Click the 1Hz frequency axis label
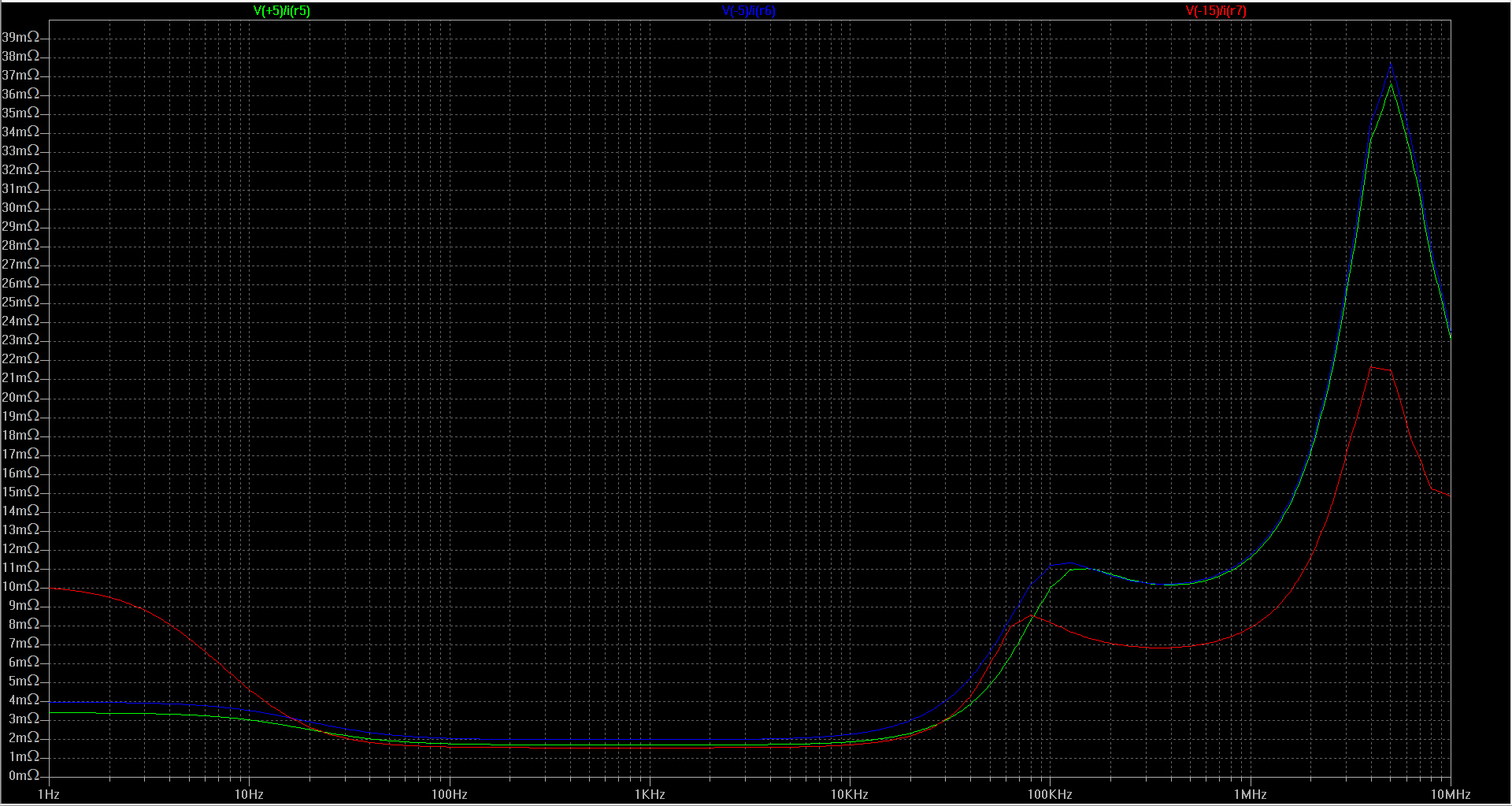 pyautogui.click(x=49, y=794)
